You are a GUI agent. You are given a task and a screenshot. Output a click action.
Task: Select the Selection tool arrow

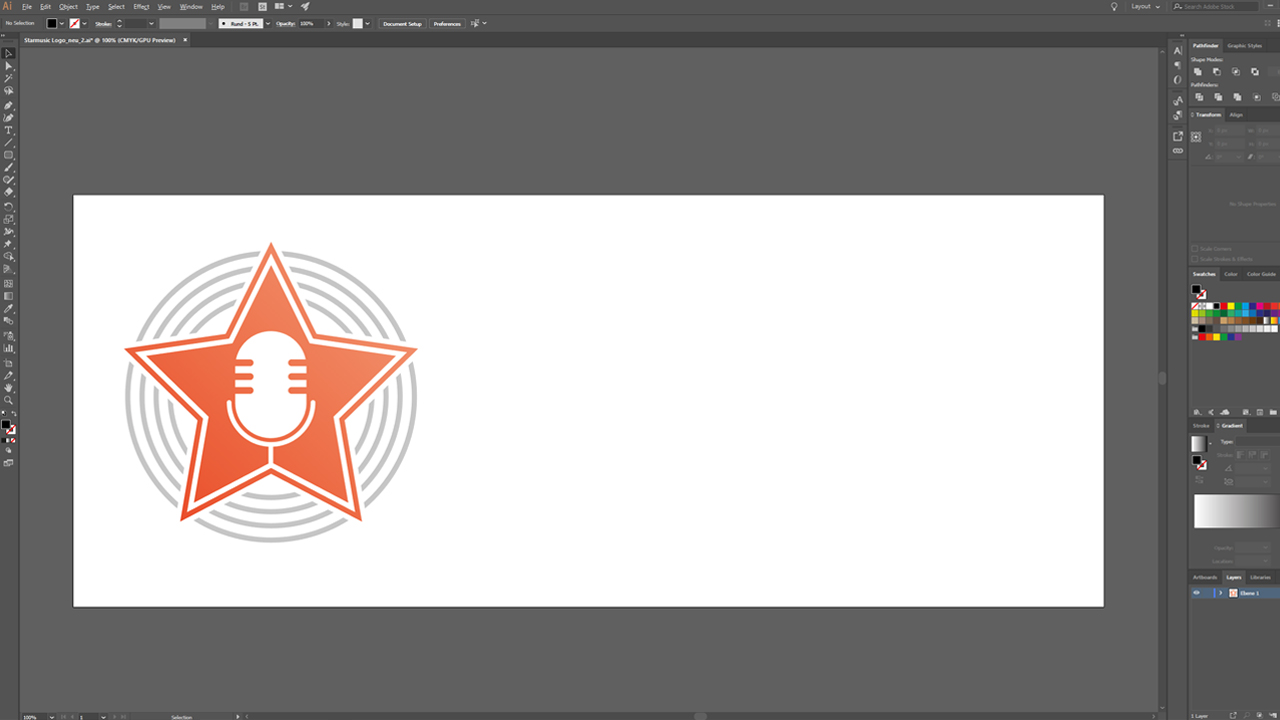pos(9,53)
